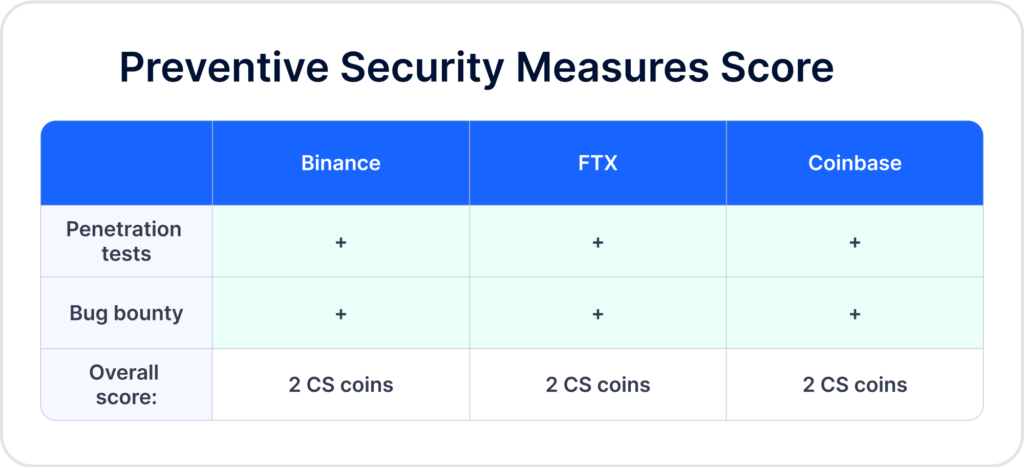
Task: Click the FTX column header
Action: pyautogui.click(x=598, y=163)
